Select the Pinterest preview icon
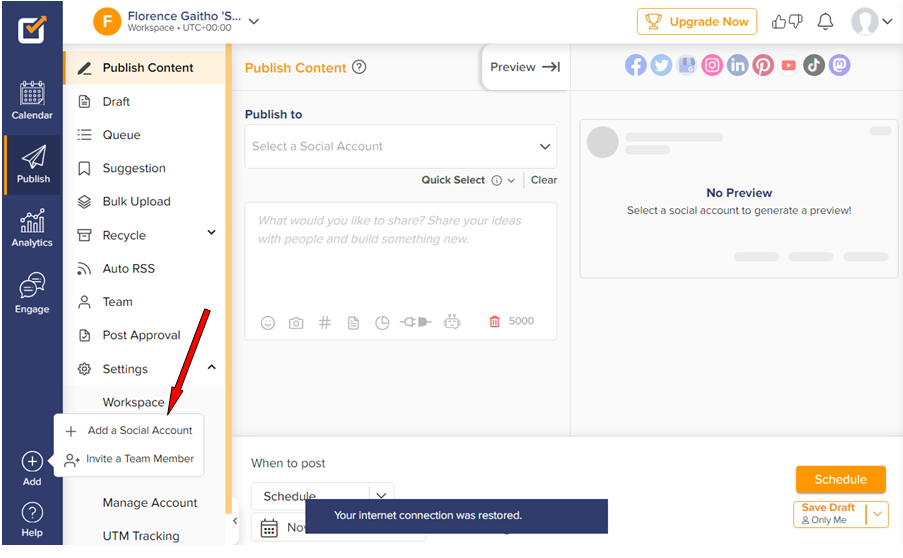903x558 pixels. pyautogui.click(x=763, y=65)
